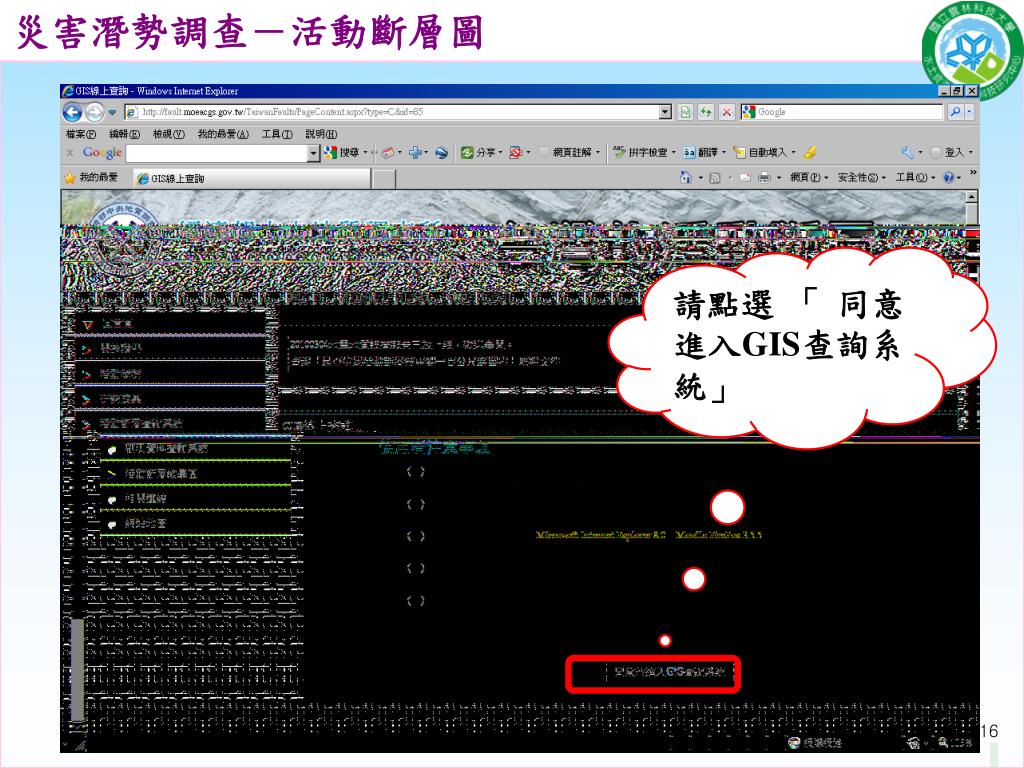Image resolution: width=1024 pixels, height=768 pixels.
Task: Expand the address bar history dropdown
Action: (x=665, y=112)
